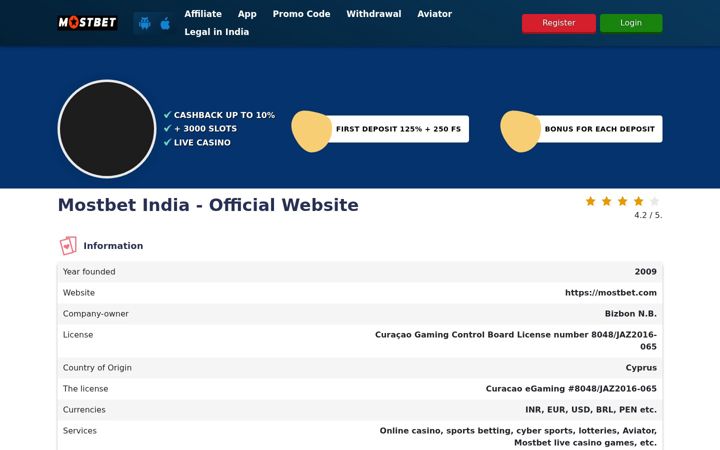
Task: Click the Cyprus value
Action: tap(641, 367)
